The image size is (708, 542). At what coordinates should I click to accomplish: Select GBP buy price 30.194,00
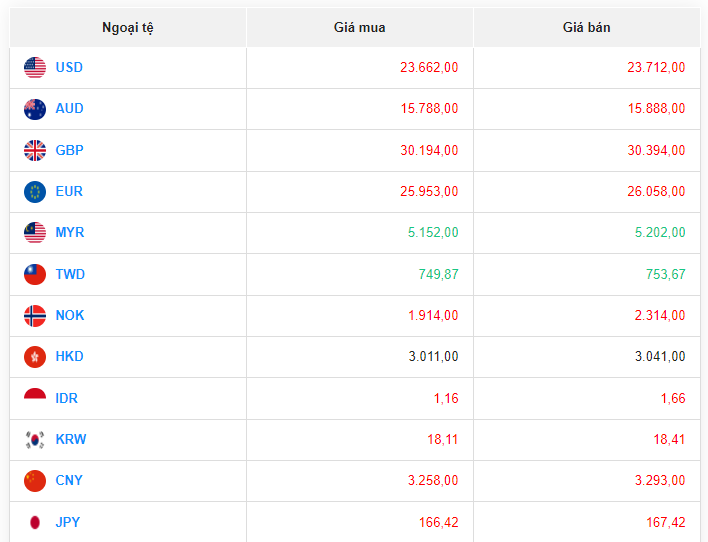point(429,150)
